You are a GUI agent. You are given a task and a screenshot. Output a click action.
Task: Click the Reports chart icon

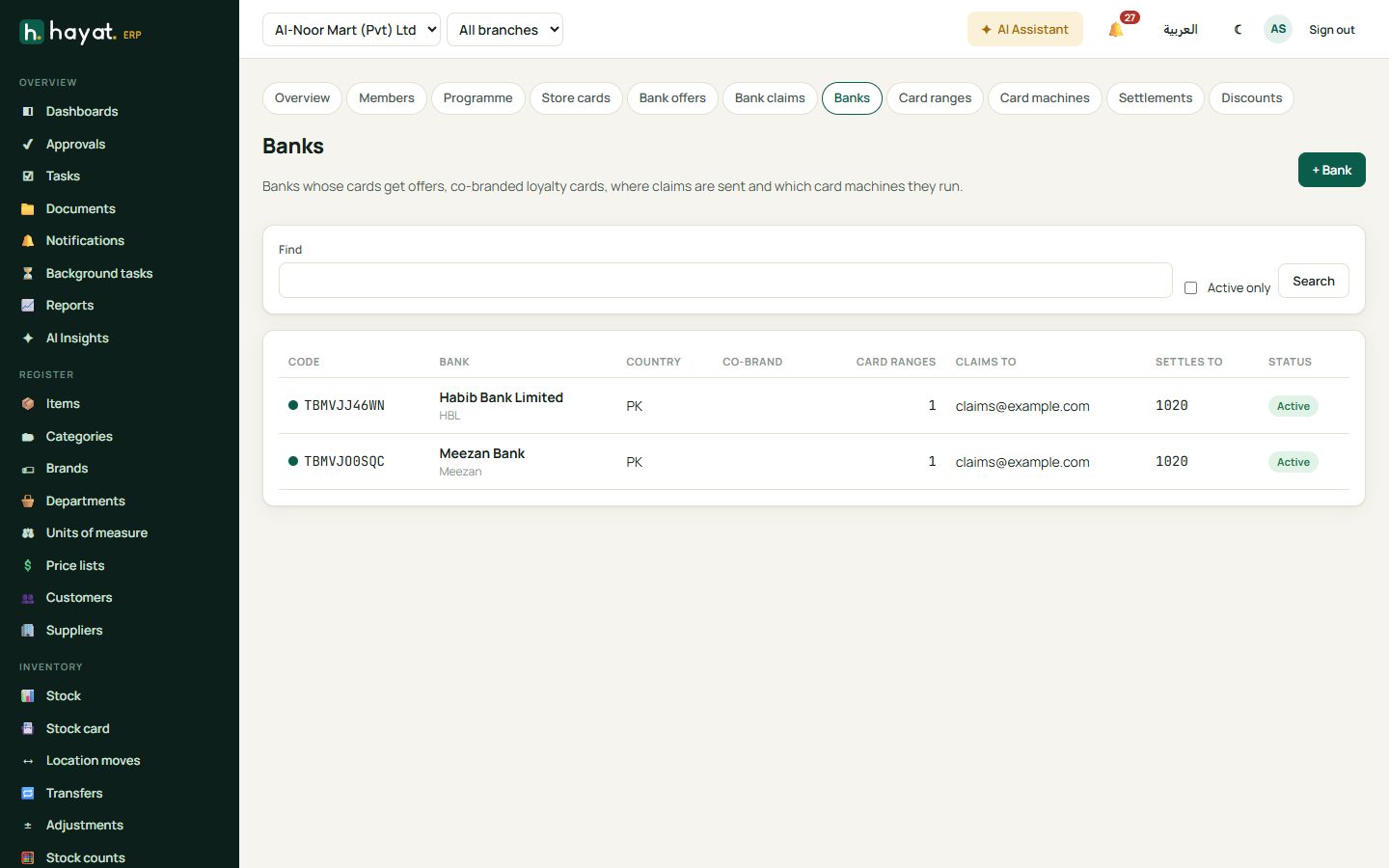[x=28, y=306]
